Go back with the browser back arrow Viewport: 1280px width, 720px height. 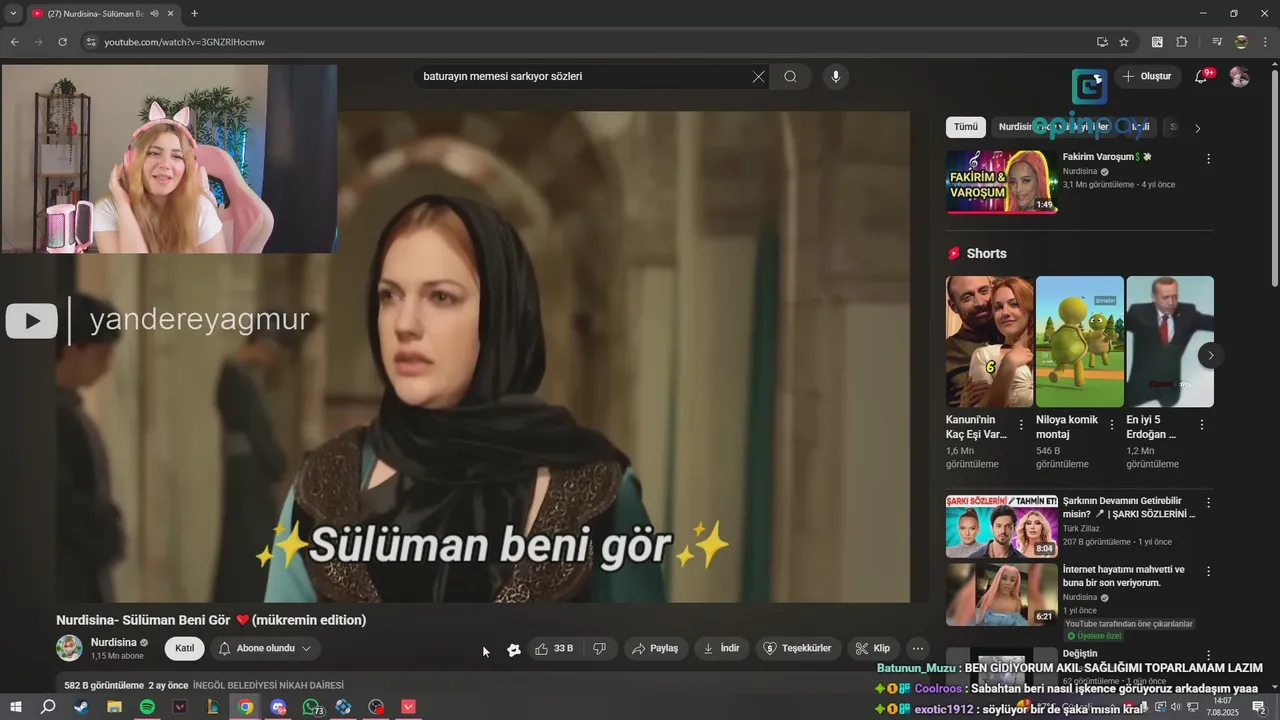[14, 42]
